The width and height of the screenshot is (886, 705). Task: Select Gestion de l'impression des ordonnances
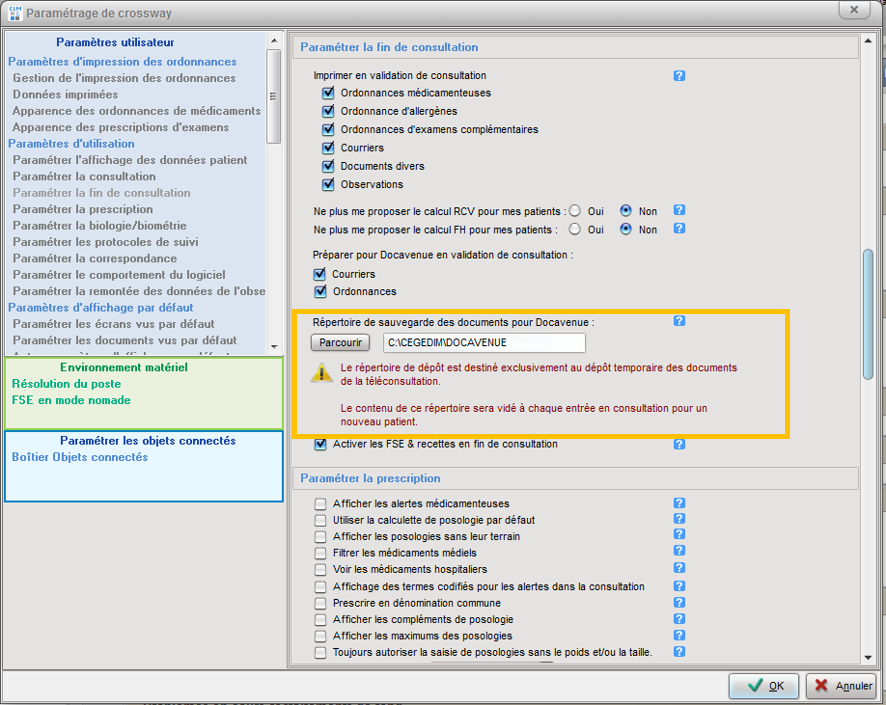[124, 78]
